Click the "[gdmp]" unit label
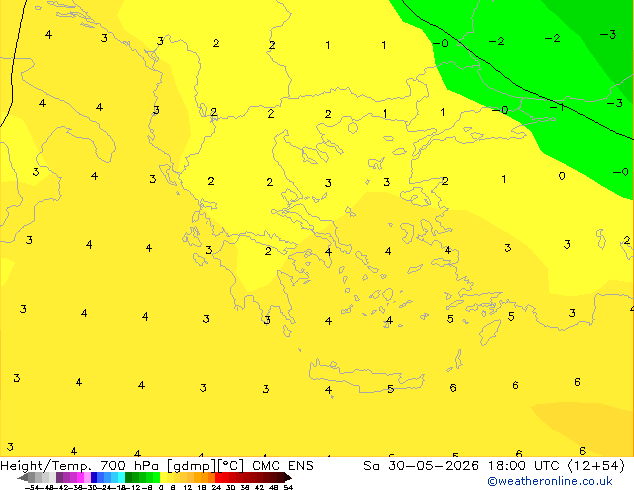The height and width of the screenshot is (490, 634). point(192,466)
